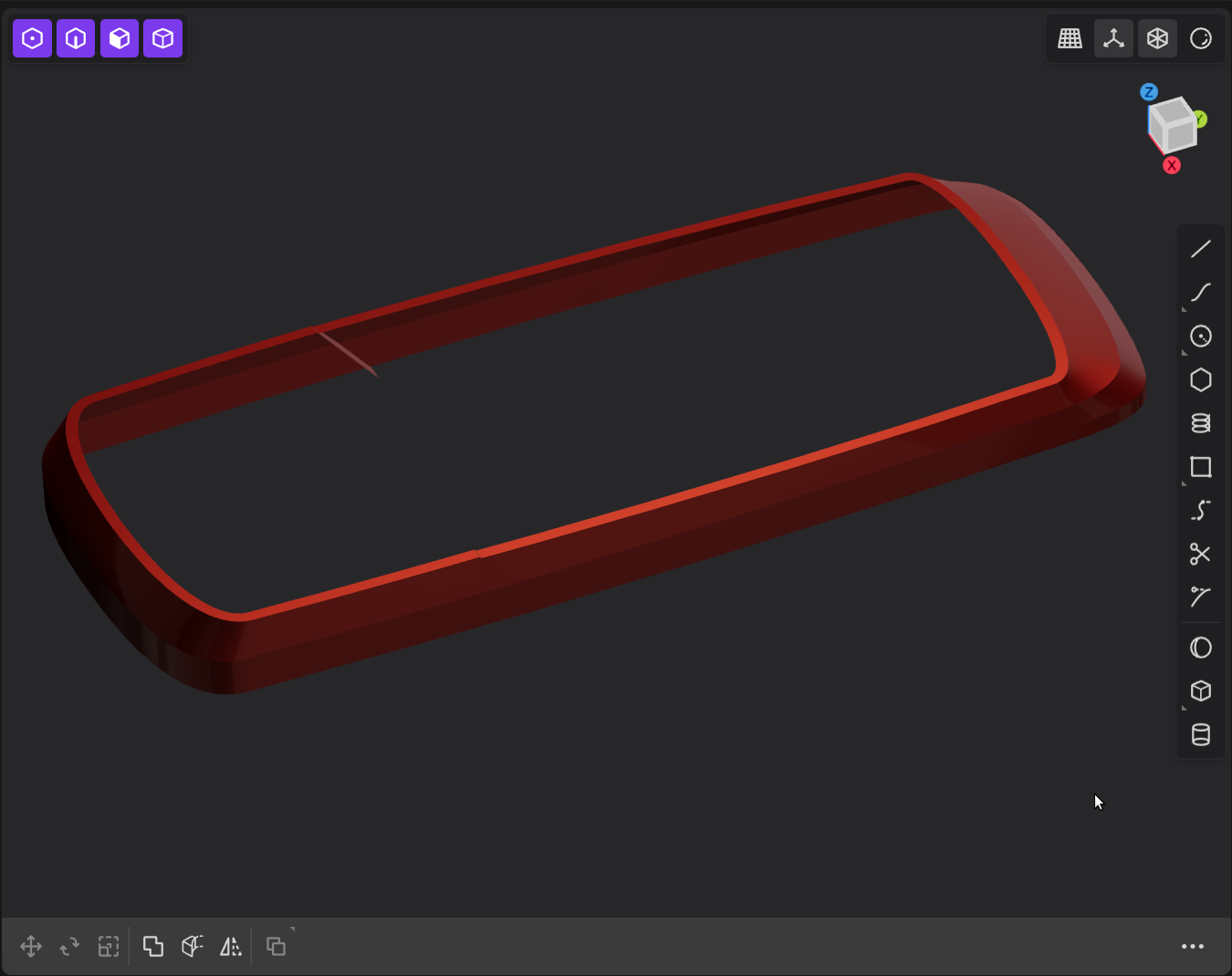Run the Mirror command
Viewport: 1232px width, 976px height.
point(231,947)
